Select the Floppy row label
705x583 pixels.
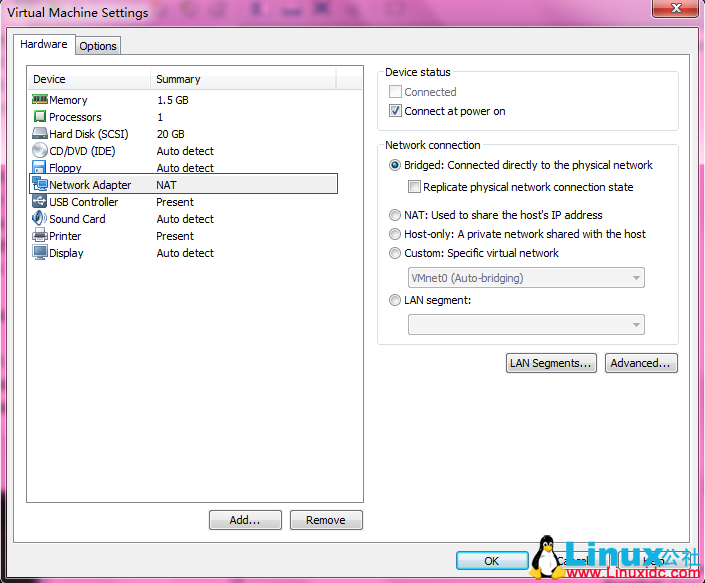tap(65, 168)
